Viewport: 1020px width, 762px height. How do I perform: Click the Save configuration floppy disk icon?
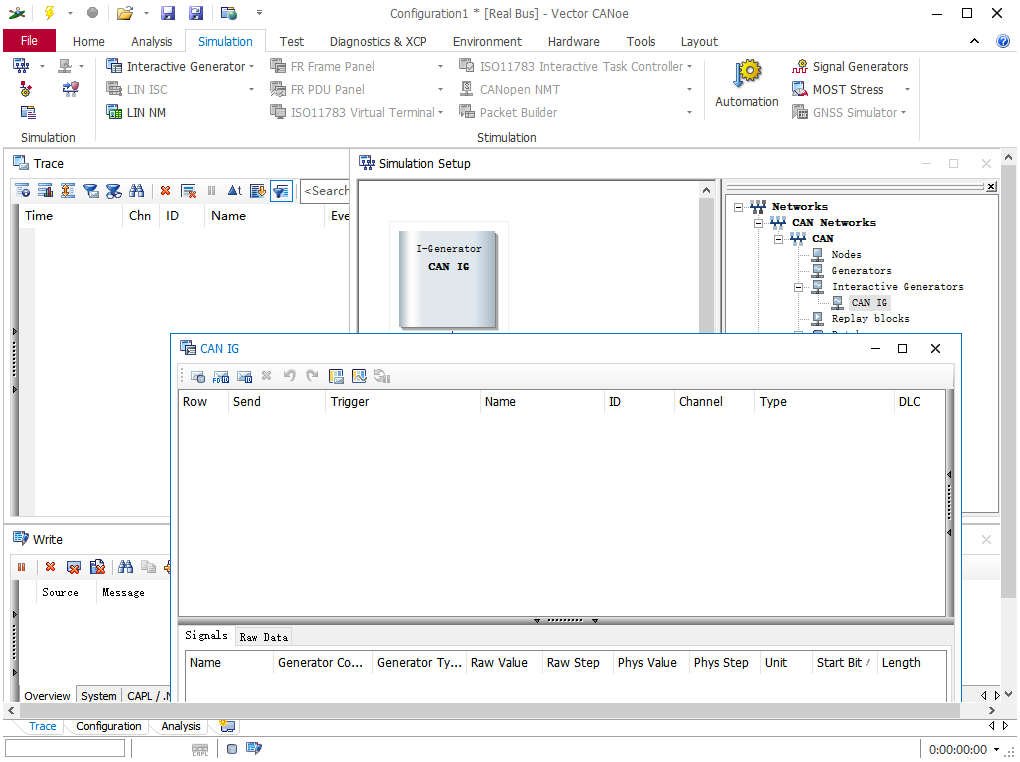click(168, 13)
